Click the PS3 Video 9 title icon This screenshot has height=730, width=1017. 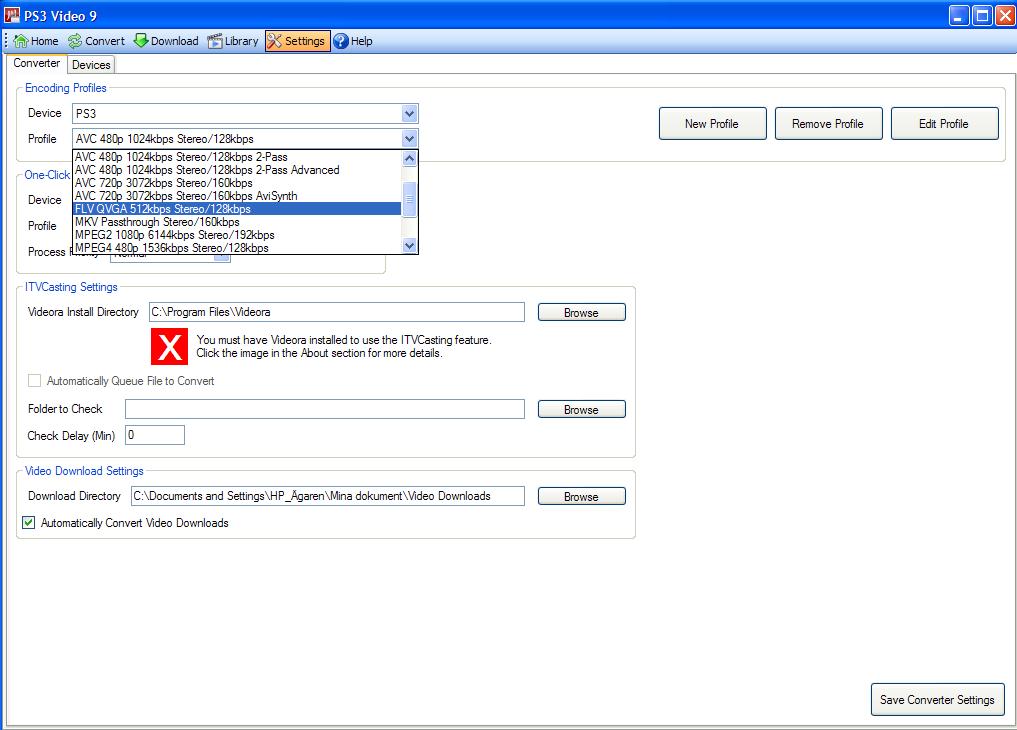click(12, 15)
